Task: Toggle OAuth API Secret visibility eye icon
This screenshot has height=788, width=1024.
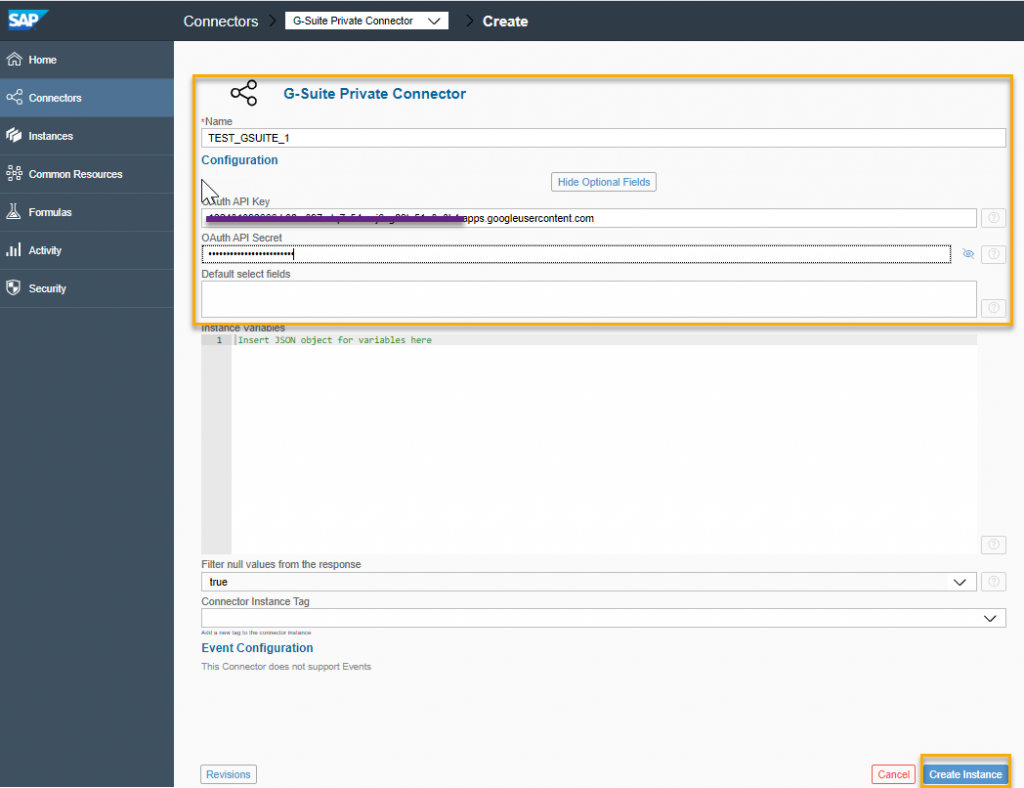Action: (x=968, y=254)
